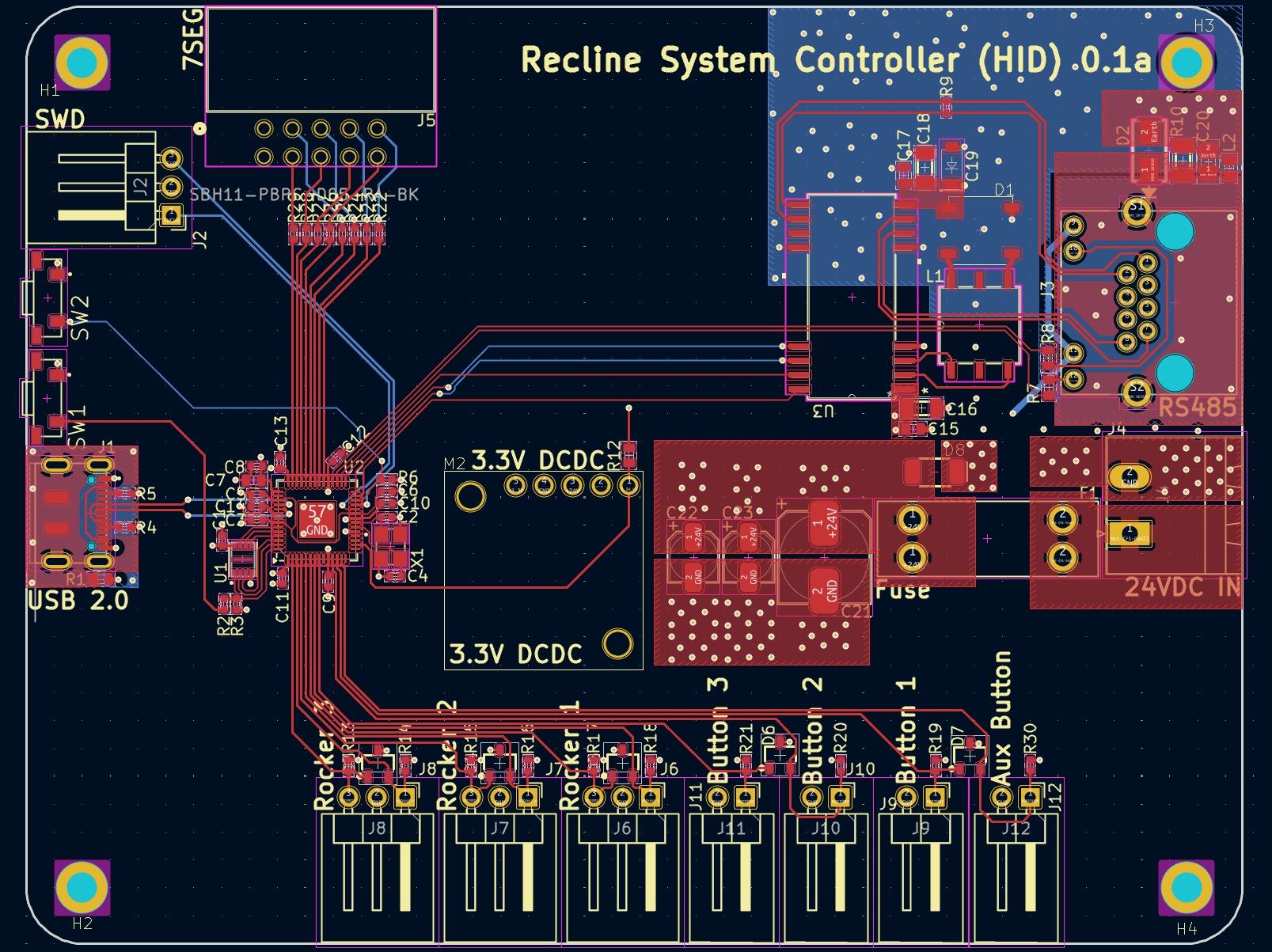Click the GND pad of capacitor C21
This screenshot has height=952, width=1272.
point(823,590)
